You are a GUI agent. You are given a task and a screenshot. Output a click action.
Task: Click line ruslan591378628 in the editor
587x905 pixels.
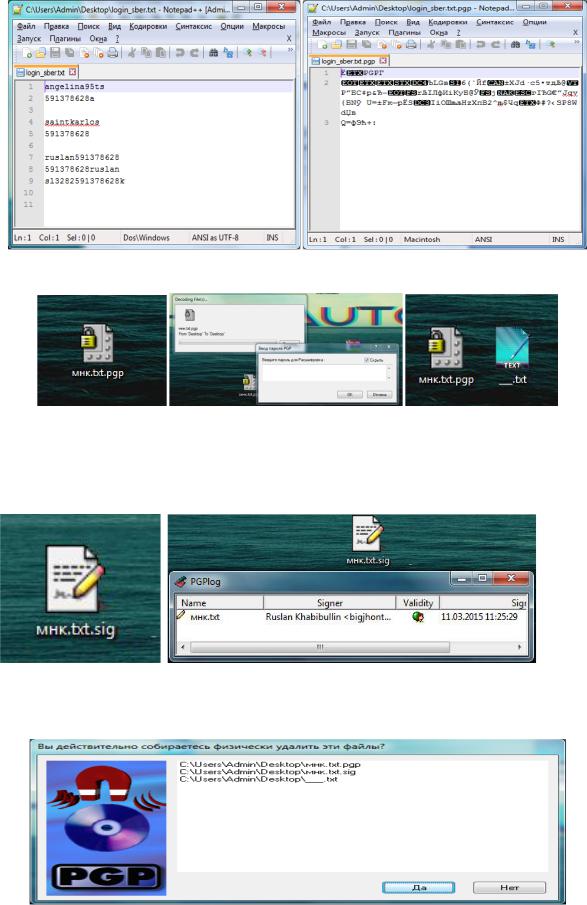[82, 157]
